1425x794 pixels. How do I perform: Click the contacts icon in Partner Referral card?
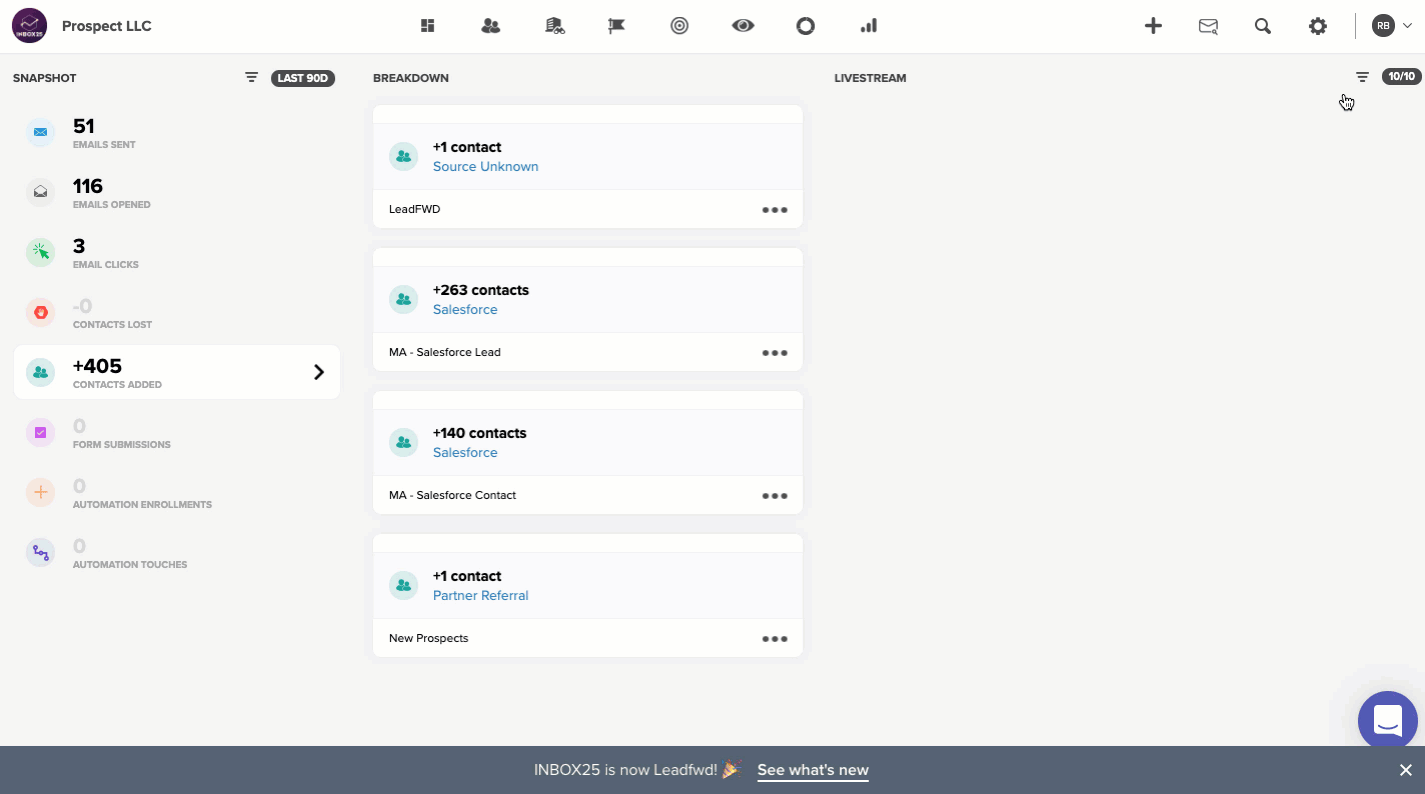[x=403, y=585]
